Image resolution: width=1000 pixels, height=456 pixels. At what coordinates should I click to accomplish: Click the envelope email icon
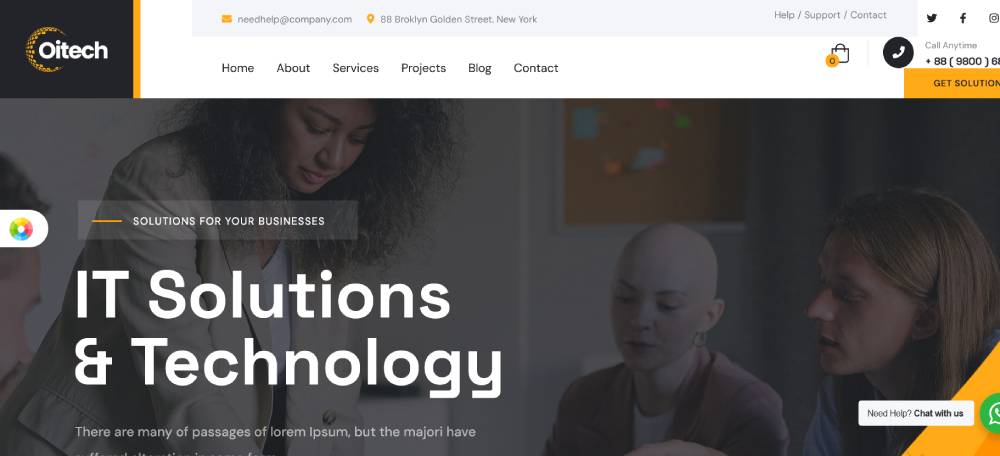[x=226, y=19]
